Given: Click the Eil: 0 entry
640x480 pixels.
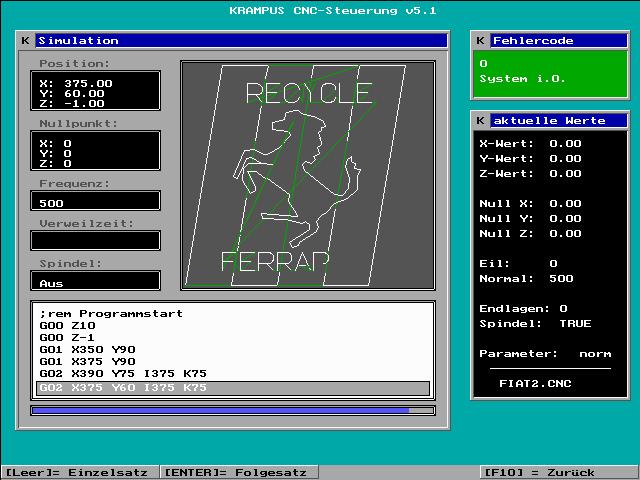Looking at the screenshot, I should [518, 264].
